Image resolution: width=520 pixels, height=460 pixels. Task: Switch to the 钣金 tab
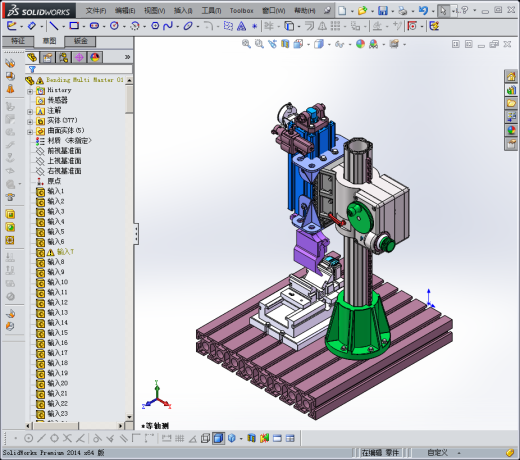click(80, 41)
